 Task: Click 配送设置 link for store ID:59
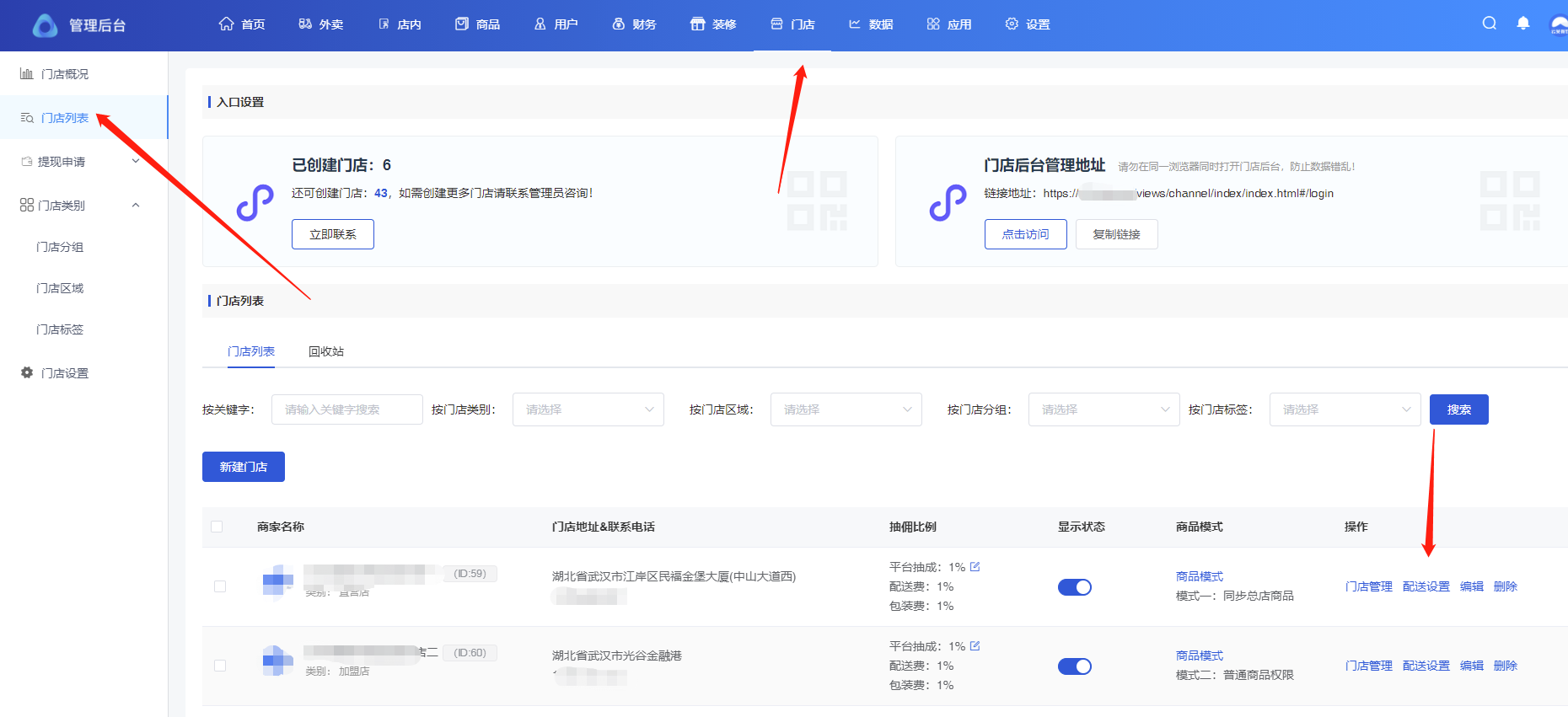1426,586
